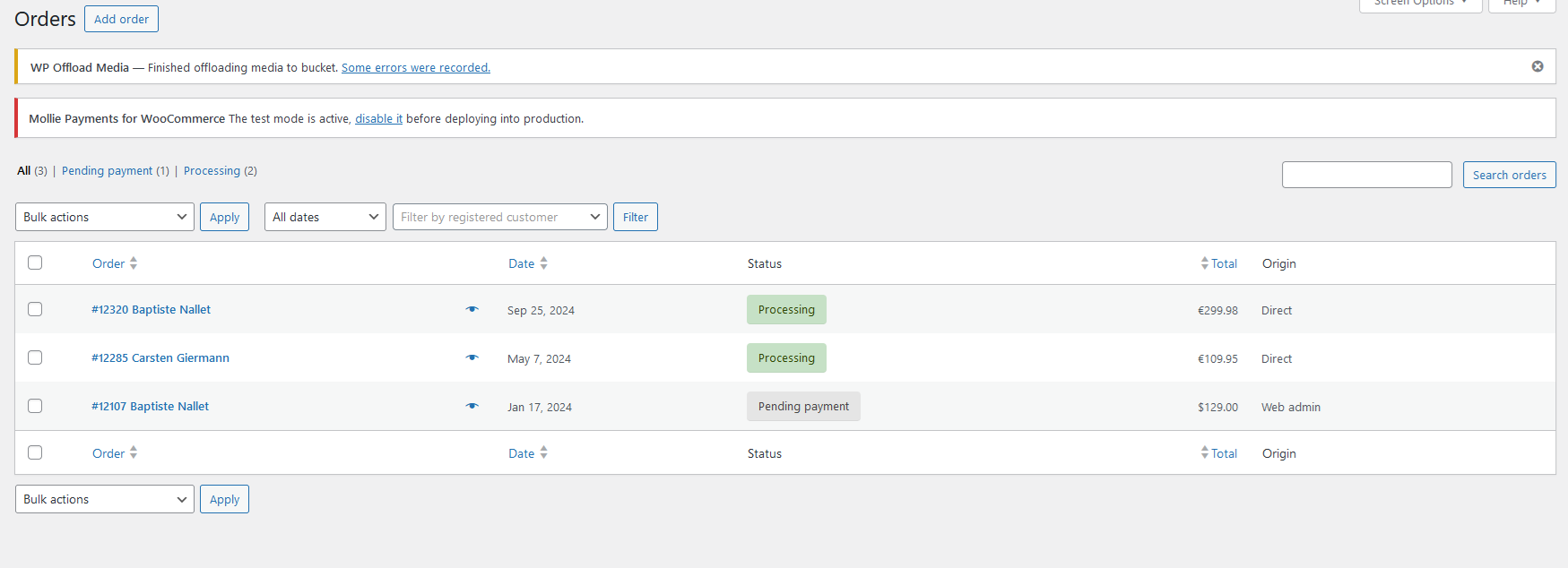This screenshot has height=568, width=1568.
Task: Click the Add order button
Action: click(121, 19)
